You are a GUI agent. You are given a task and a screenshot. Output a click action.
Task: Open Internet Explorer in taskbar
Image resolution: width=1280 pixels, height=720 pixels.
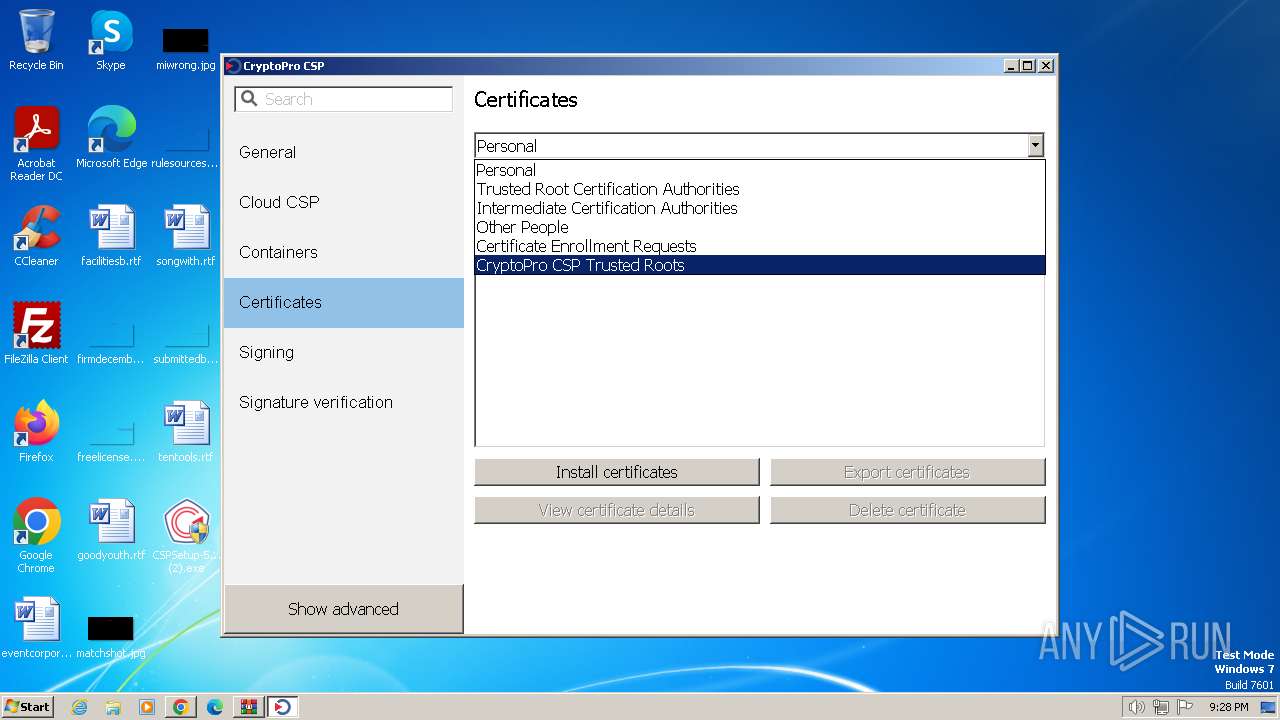click(x=79, y=707)
